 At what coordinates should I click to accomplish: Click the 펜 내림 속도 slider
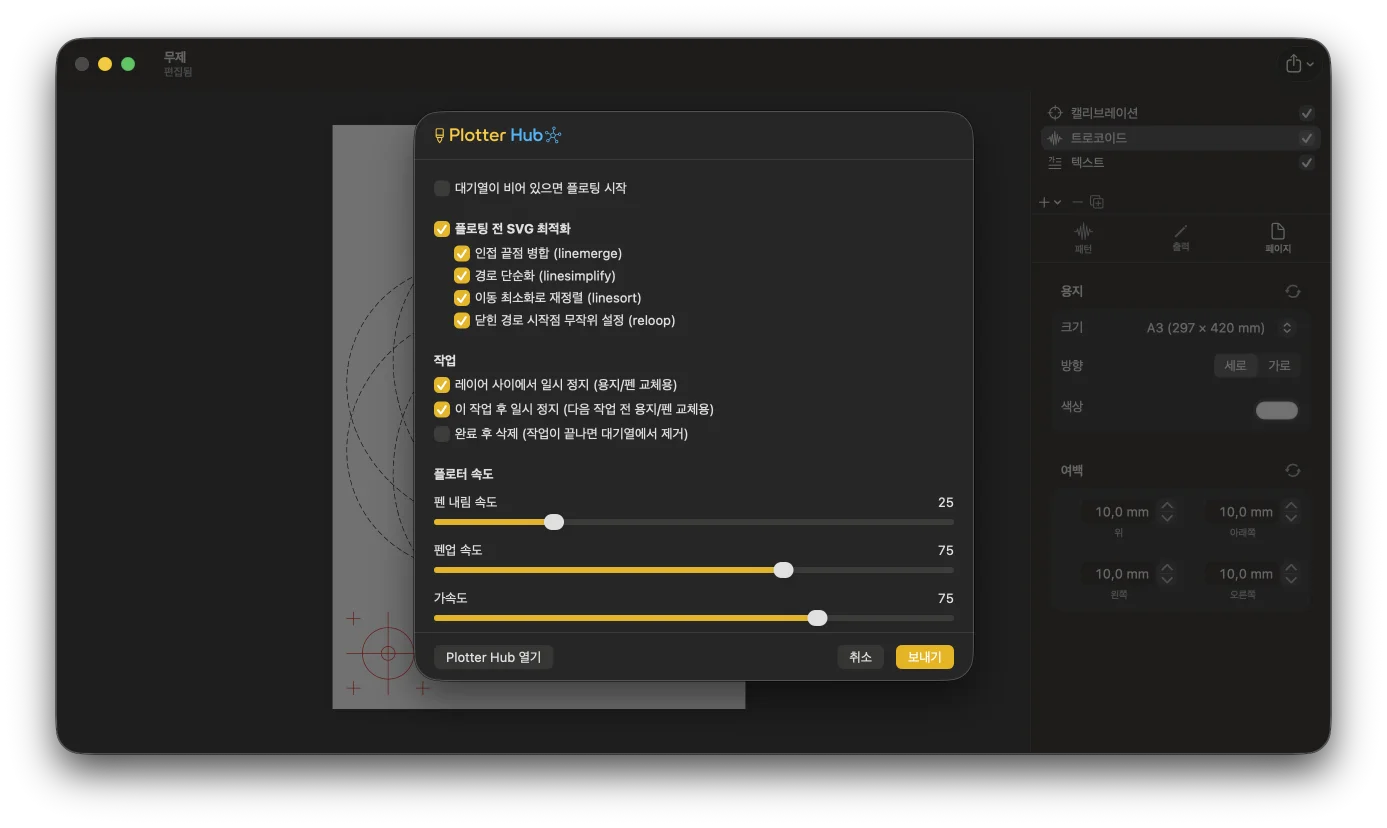click(694, 522)
